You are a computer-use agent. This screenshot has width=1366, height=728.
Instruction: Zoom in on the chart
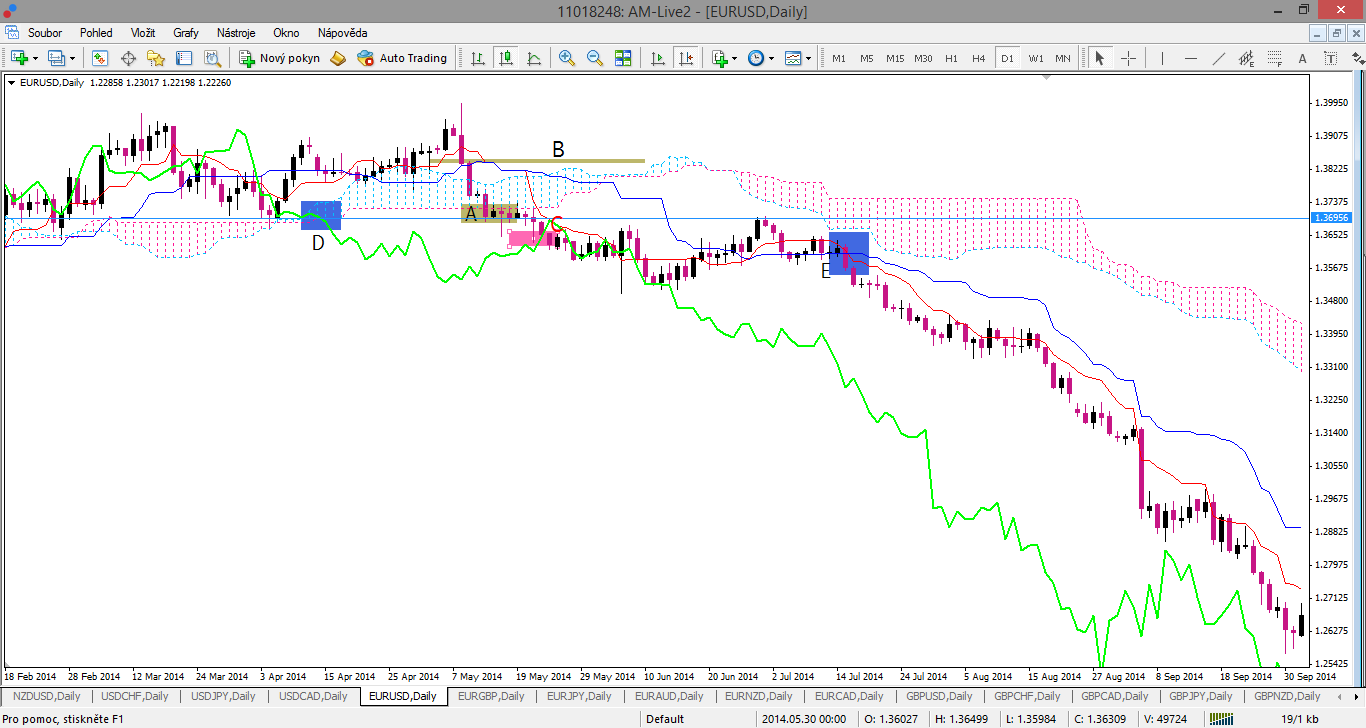(x=567, y=58)
